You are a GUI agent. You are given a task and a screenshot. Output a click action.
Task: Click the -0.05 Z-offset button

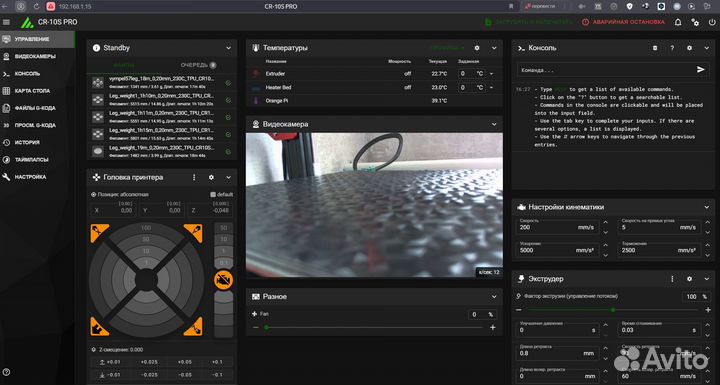click(x=185, y=374)
